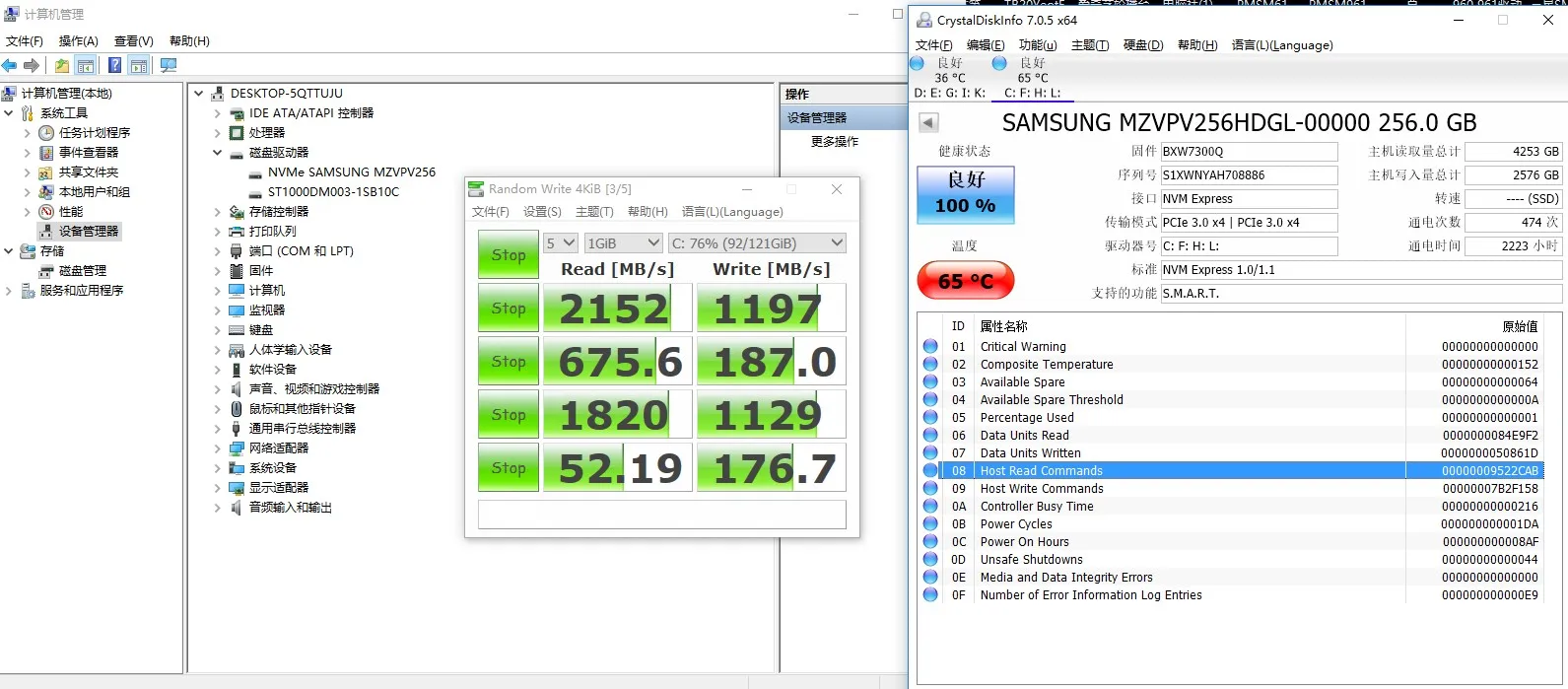Click the scan for hardware changes monitor icon
1568x689 pixels.
pyautogui.click(x=169, y=65)
